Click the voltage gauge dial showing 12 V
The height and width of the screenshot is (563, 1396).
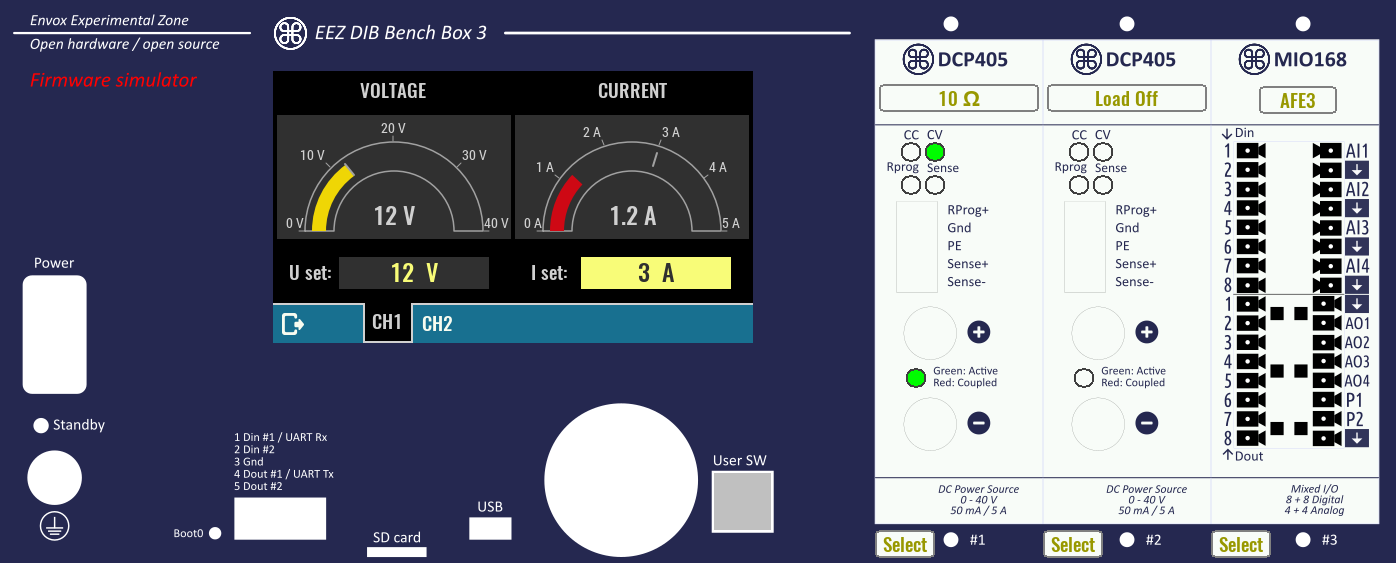(x=393, y=175)
